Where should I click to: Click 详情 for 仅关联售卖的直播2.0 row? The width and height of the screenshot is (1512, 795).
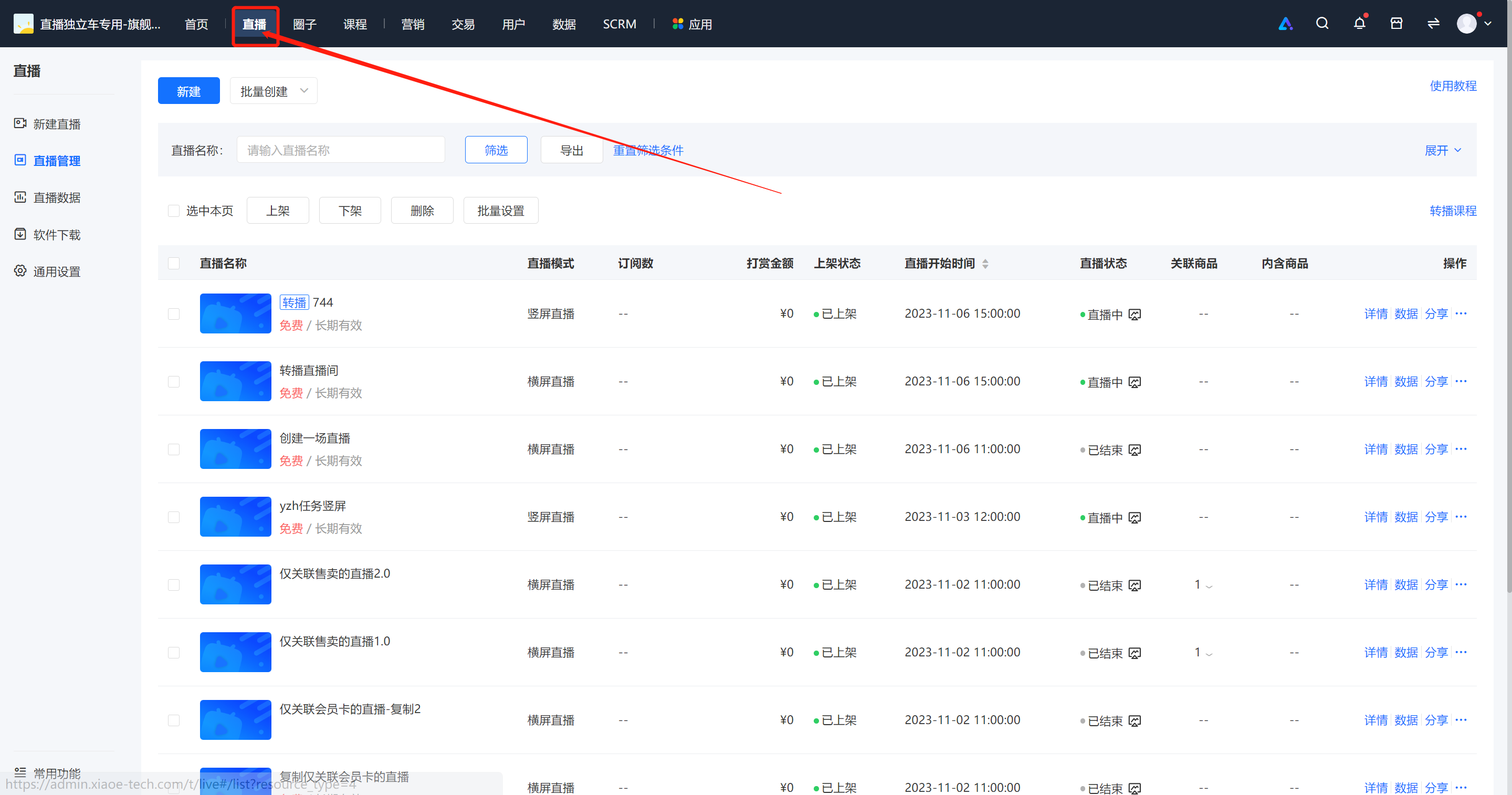1375,585
